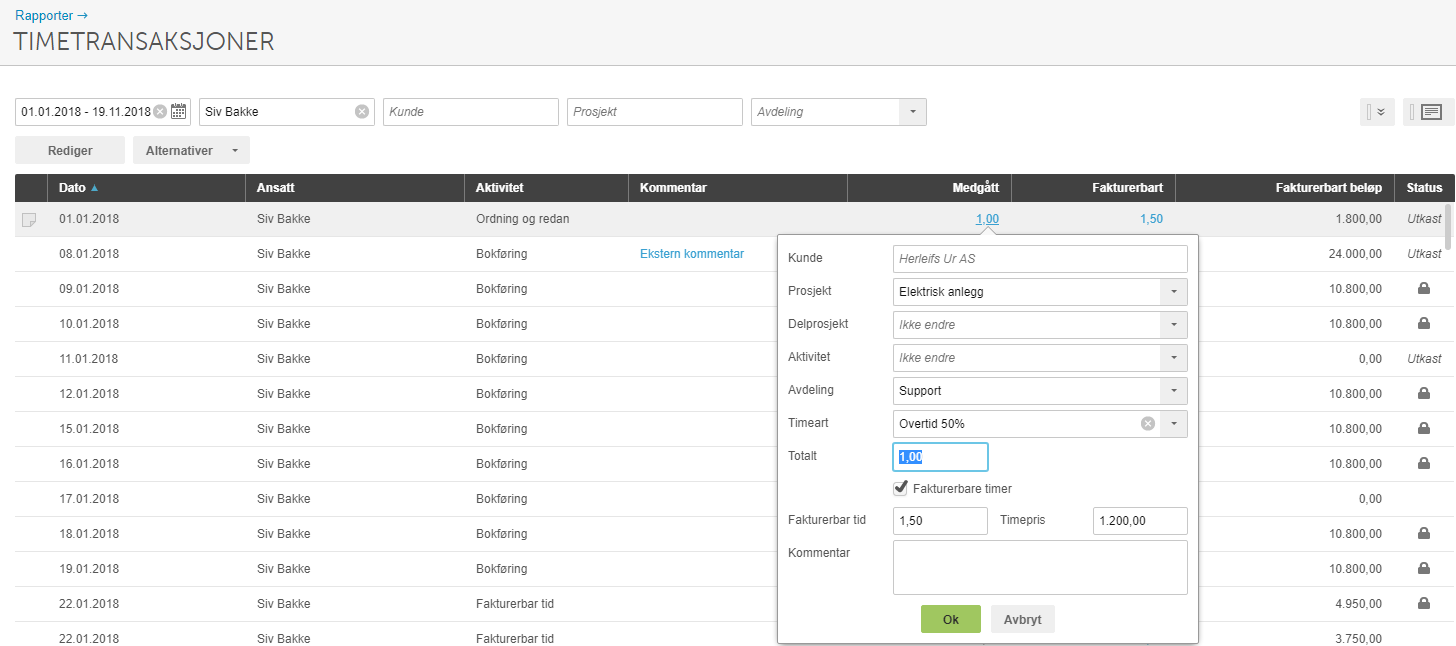
Task: Click the Kunde field showing Herleifs Ur AS
Action: 1040,259
